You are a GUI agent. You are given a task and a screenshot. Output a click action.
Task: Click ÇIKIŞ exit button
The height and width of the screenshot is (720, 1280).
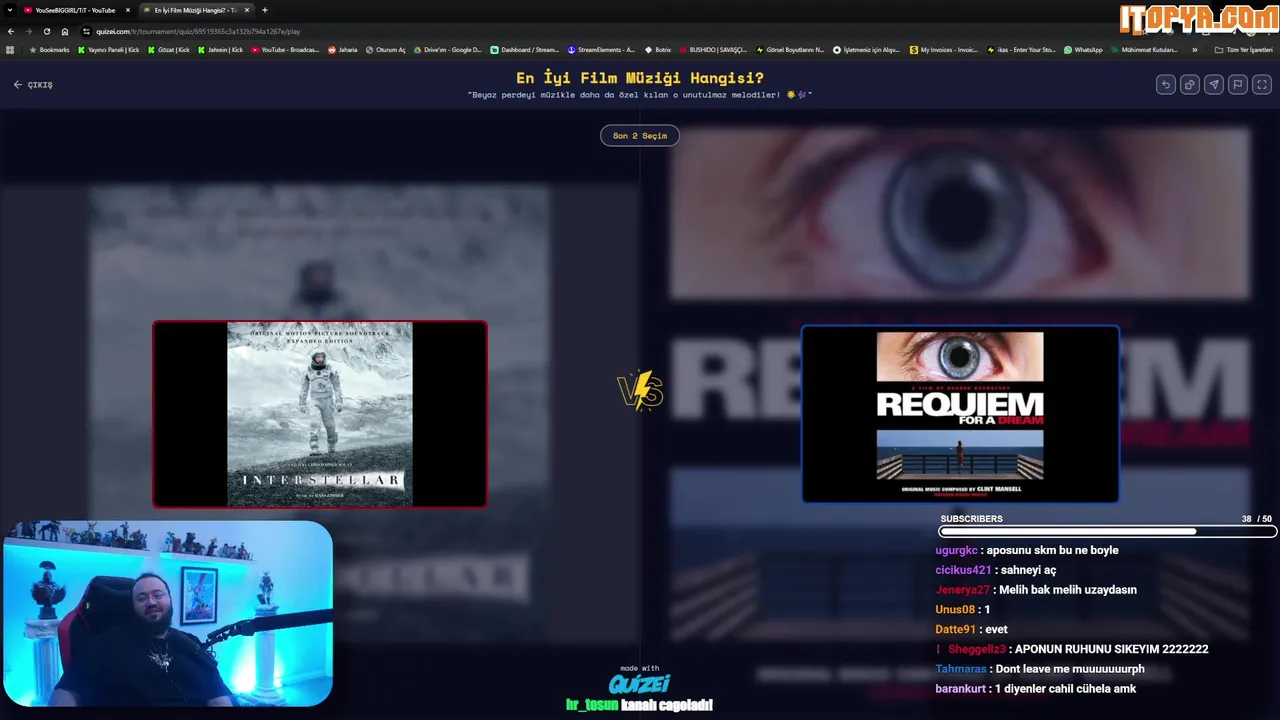click(33, 85)
